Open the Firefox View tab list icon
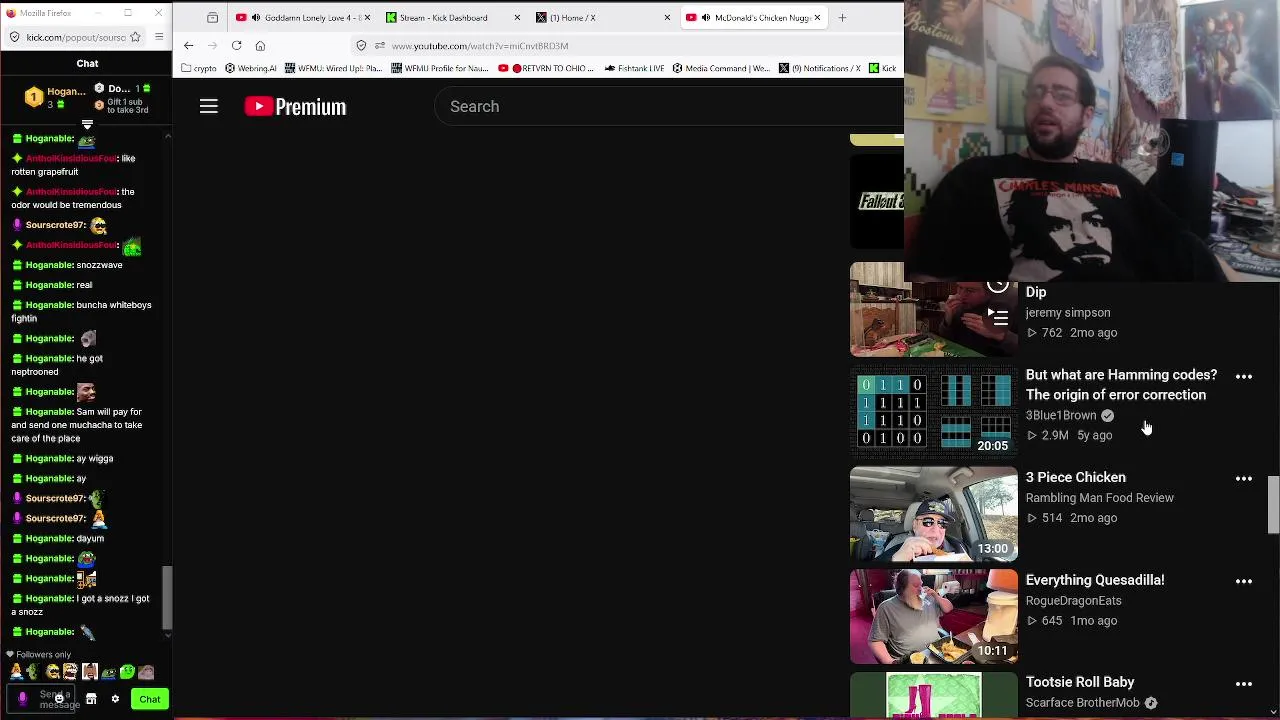Screen dimensions: 1280x720 point(212,18)
